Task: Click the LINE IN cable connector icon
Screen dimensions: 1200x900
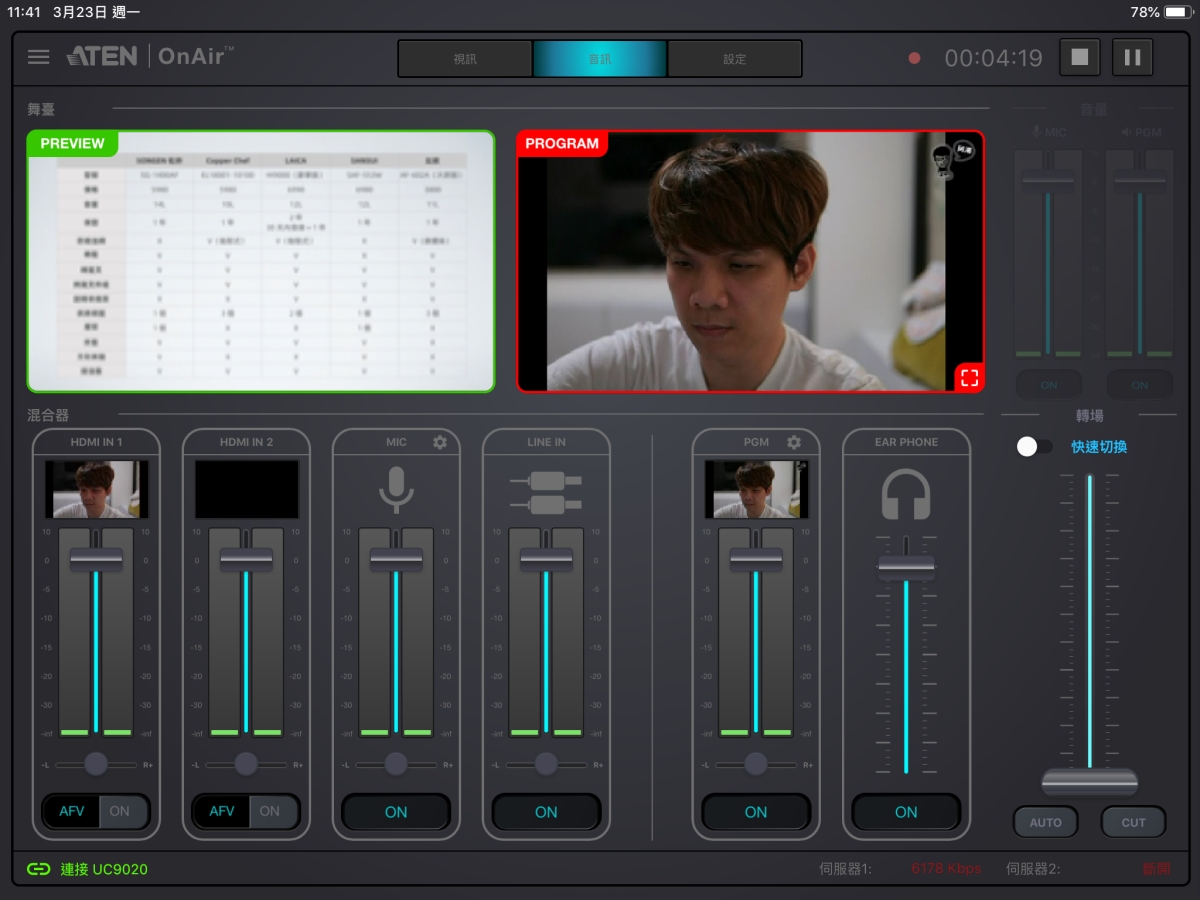Action: (546, 491)
